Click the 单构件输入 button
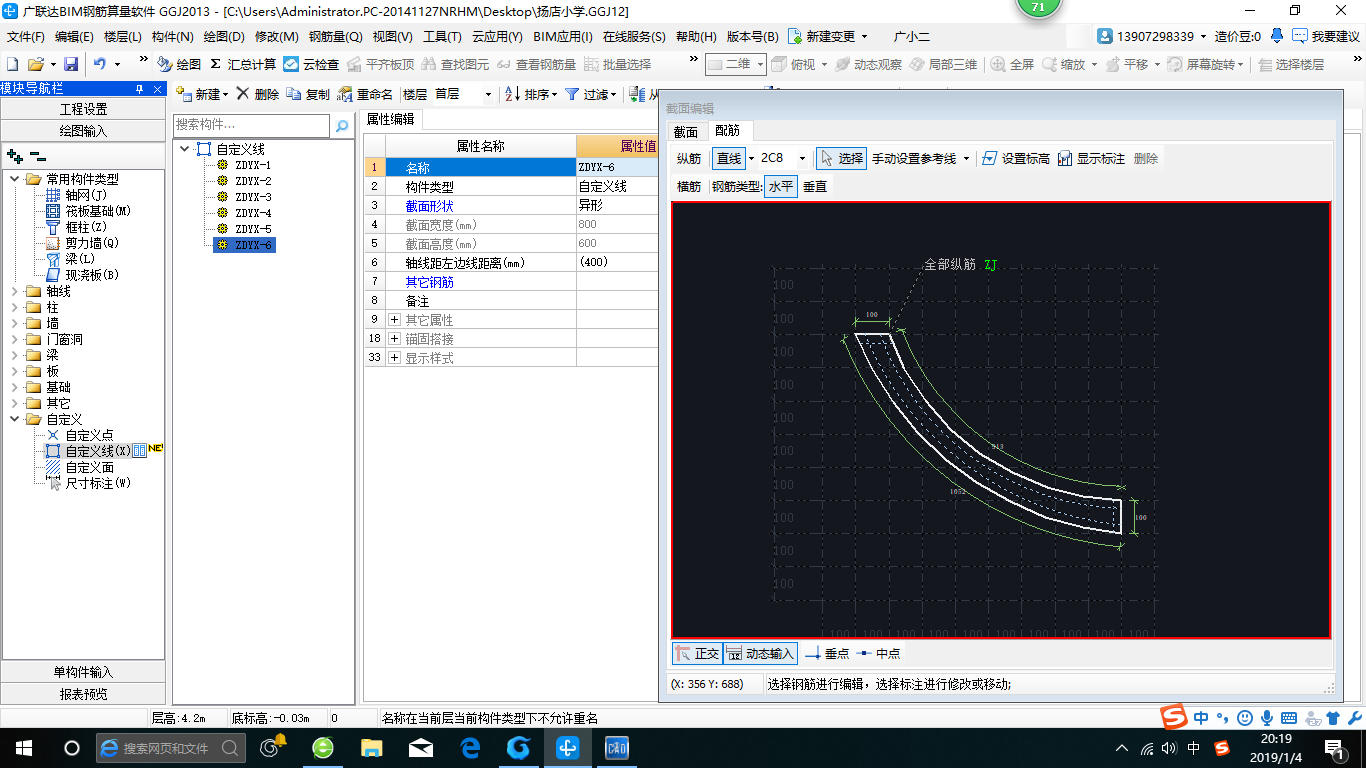Viewport: 1366px width, 768px height. [83, 672]
